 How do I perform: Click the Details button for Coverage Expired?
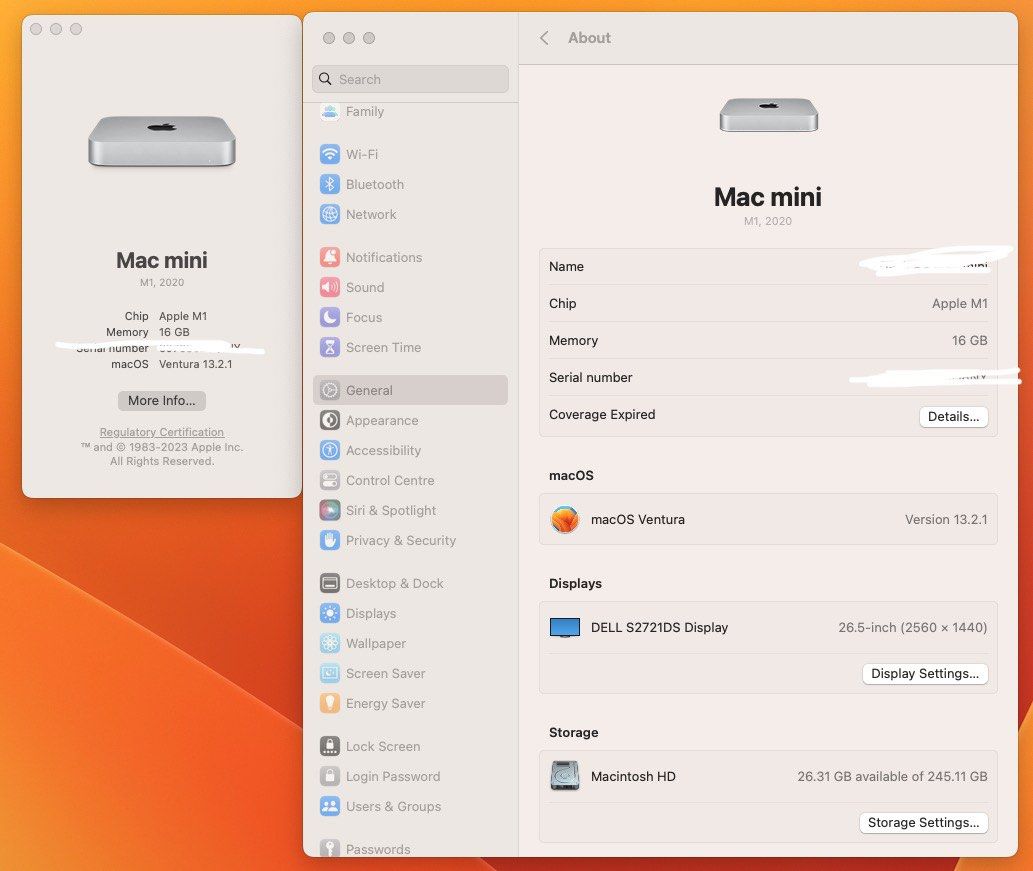(x=952, y=416)
